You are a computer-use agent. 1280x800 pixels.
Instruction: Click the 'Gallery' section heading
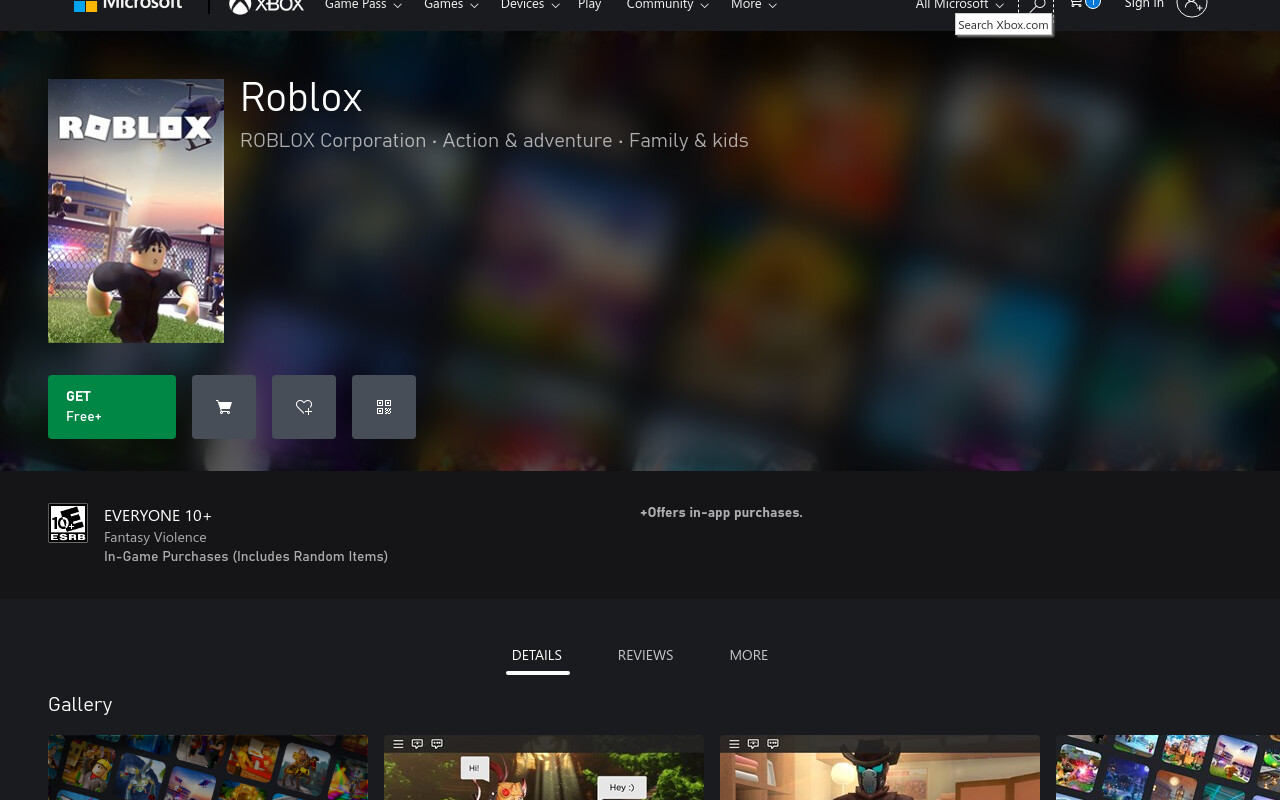80,704
